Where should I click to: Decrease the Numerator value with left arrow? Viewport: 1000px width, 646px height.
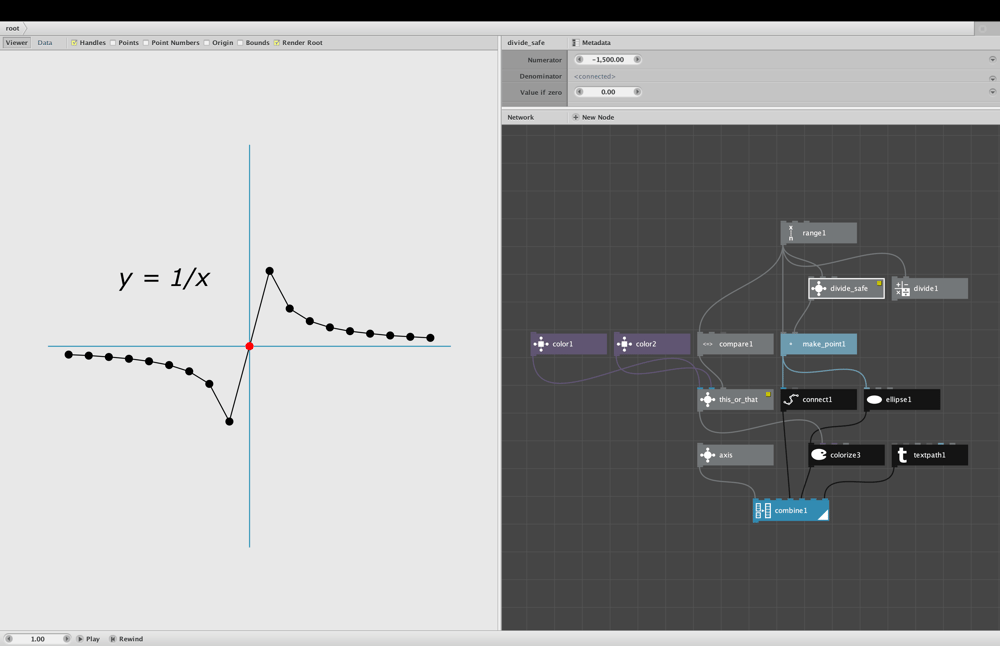(580, 59)
